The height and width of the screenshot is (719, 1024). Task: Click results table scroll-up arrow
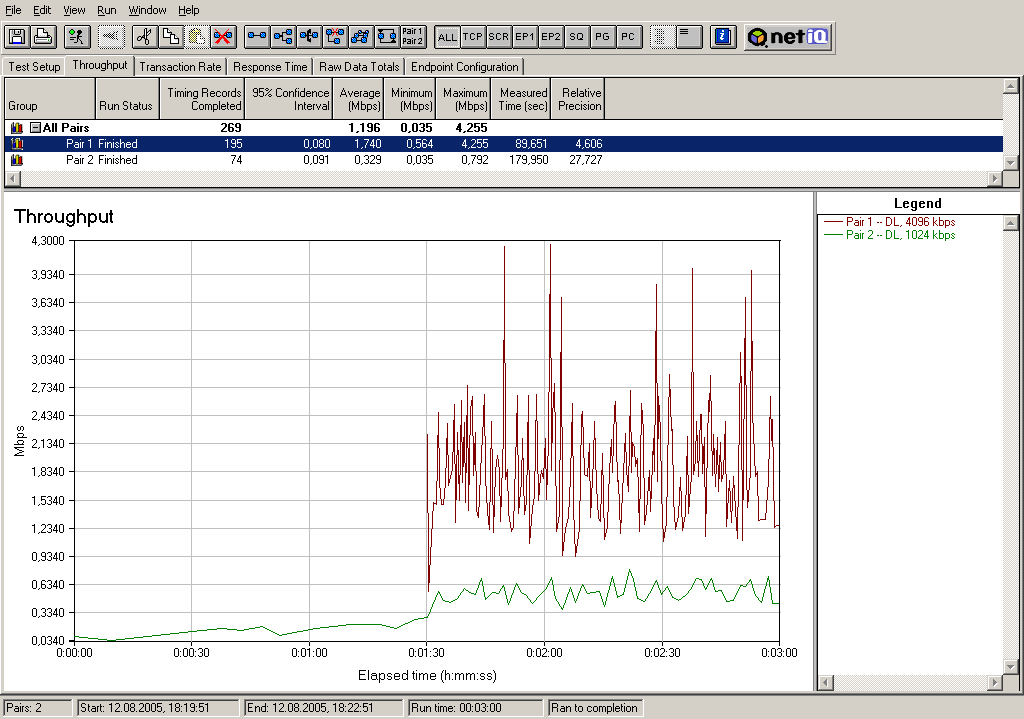pyautogui.click(x=1010, y=86)
